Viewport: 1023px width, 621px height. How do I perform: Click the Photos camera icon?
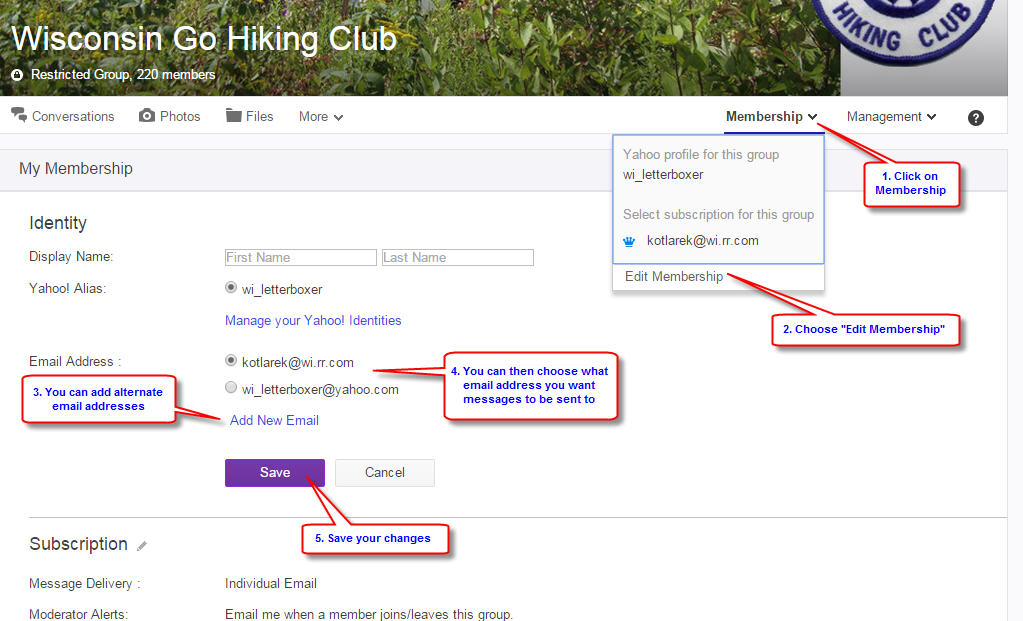tap(147, 115)
